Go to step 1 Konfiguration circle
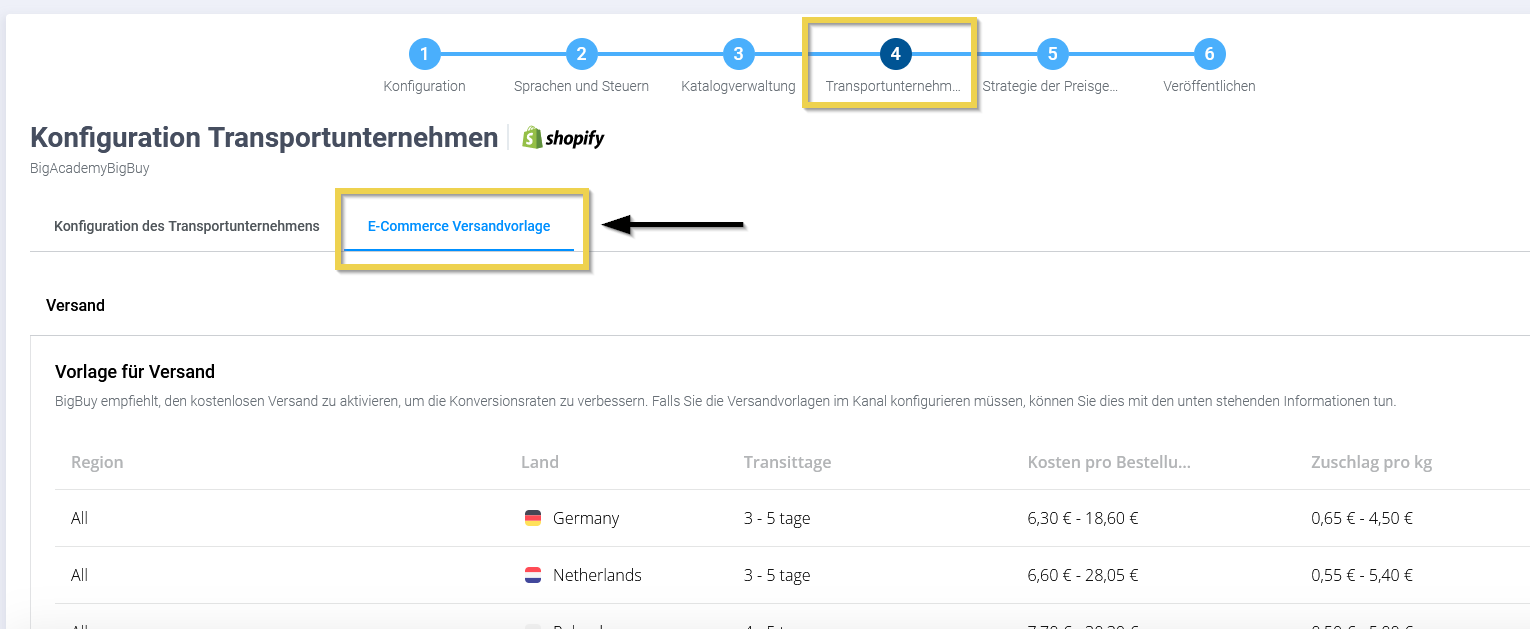 (424, 54)
